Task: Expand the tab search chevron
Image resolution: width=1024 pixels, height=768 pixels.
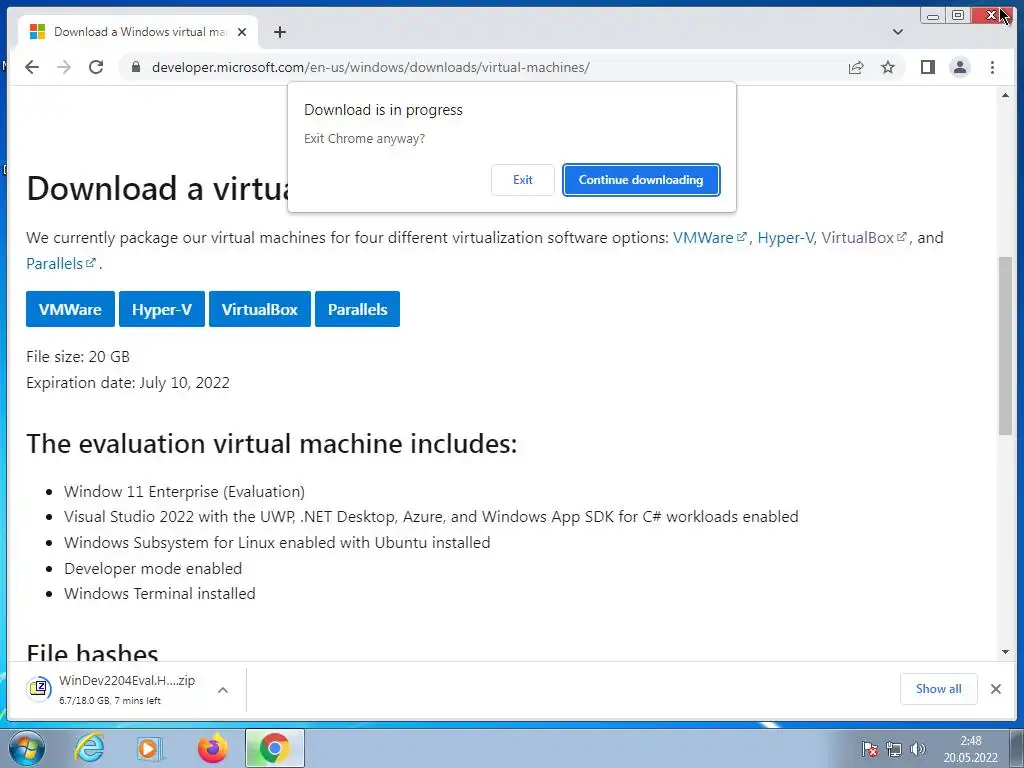Action: (x=898, y=32)
